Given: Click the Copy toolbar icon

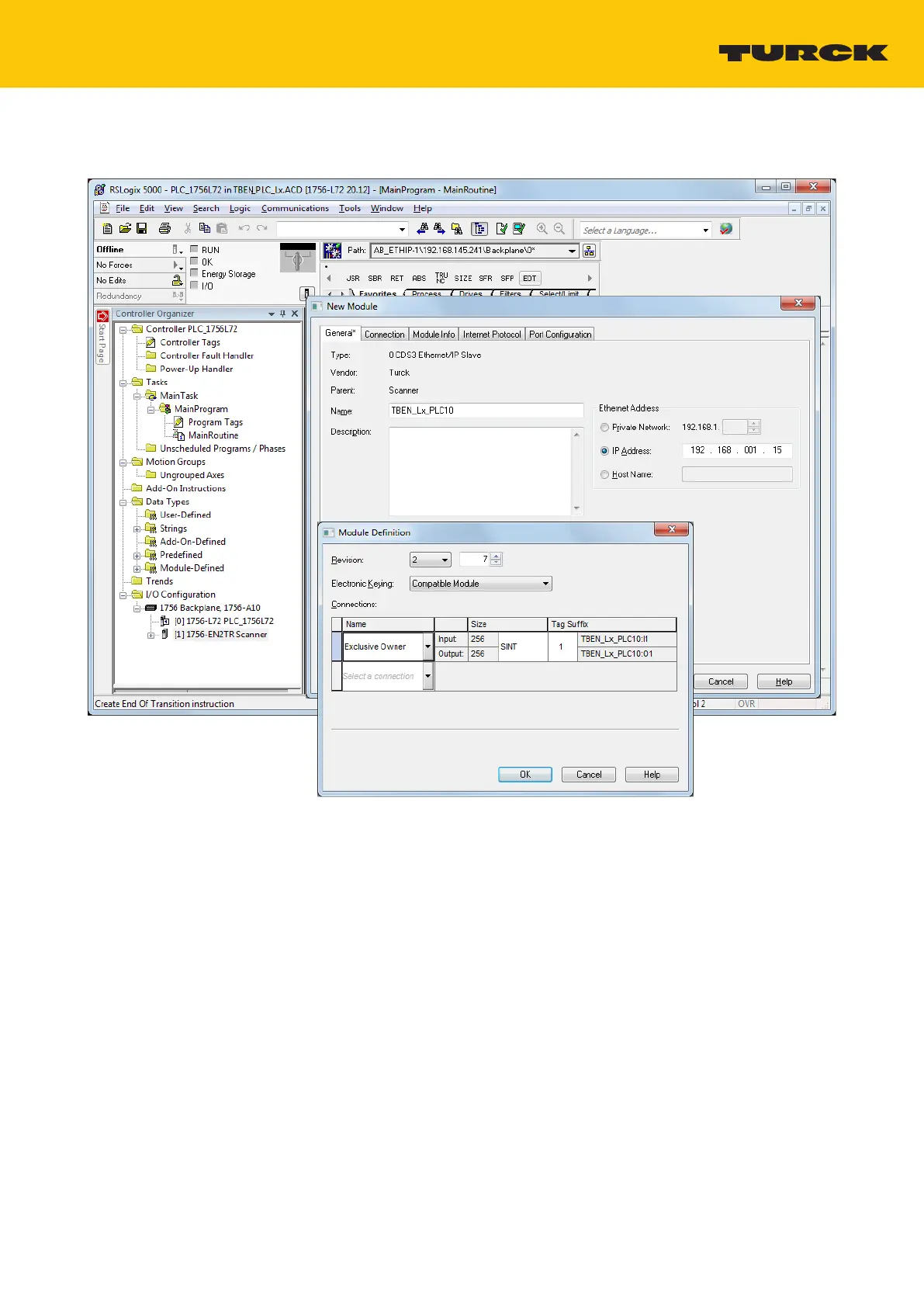Looking at the screenshot, I should [205, 228].
